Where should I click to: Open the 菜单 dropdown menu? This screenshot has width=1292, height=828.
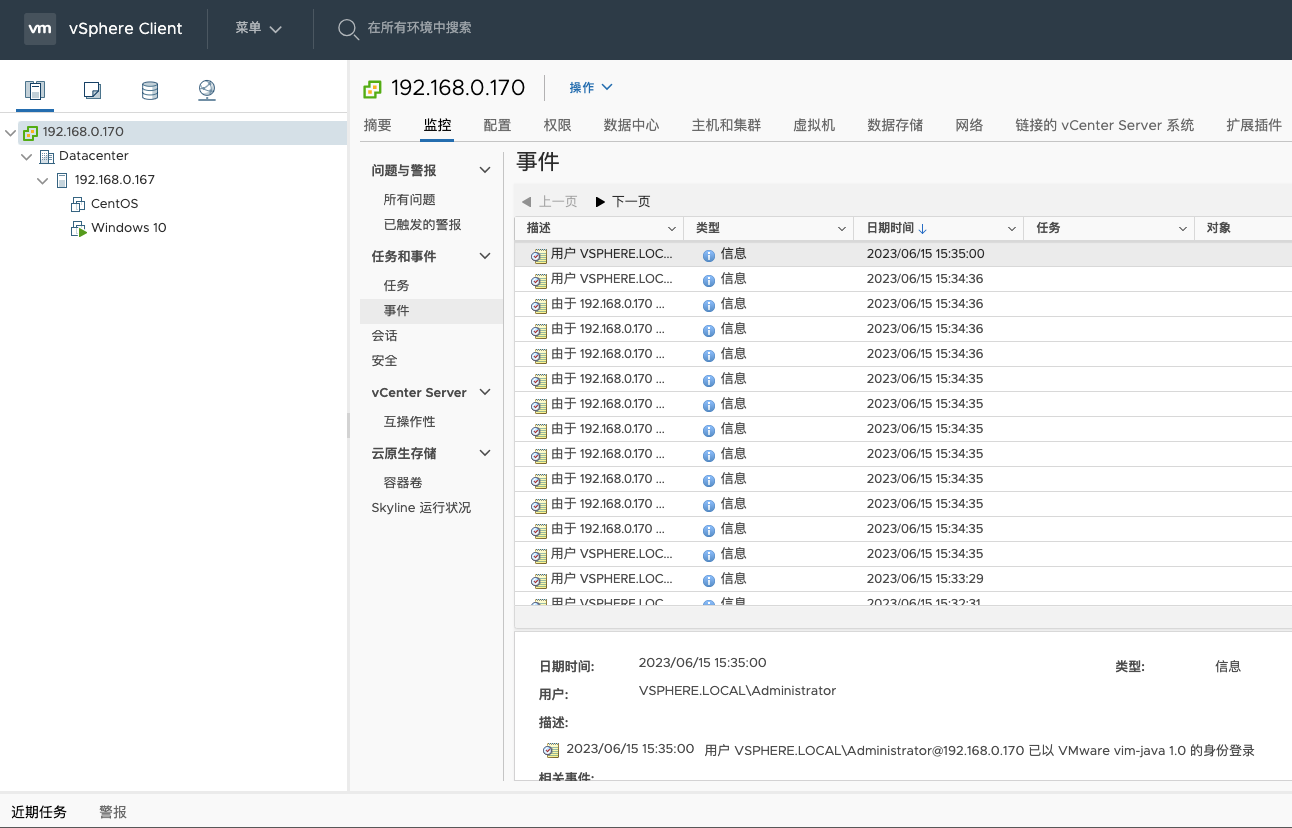(258, 29)
